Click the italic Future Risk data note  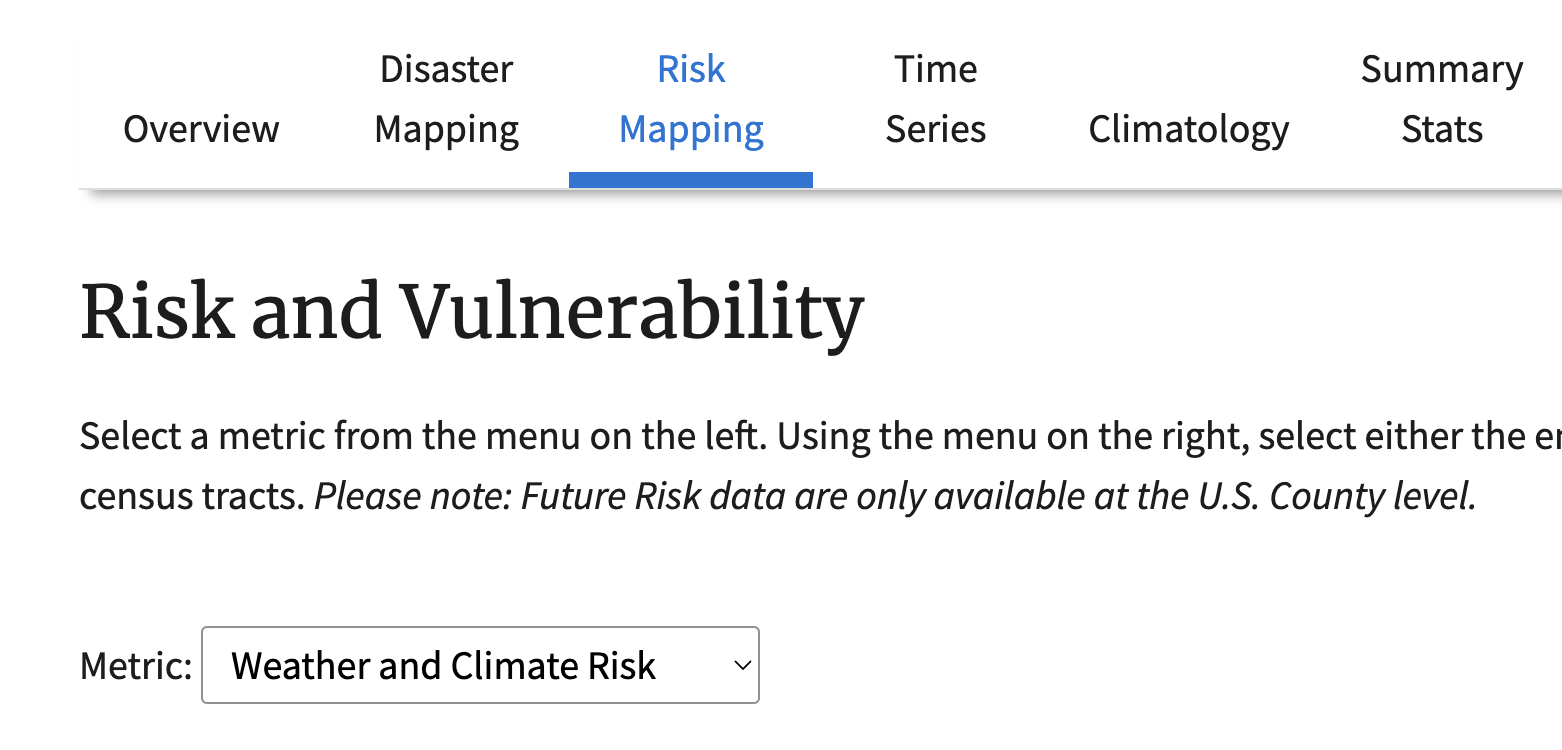point(895,496)
